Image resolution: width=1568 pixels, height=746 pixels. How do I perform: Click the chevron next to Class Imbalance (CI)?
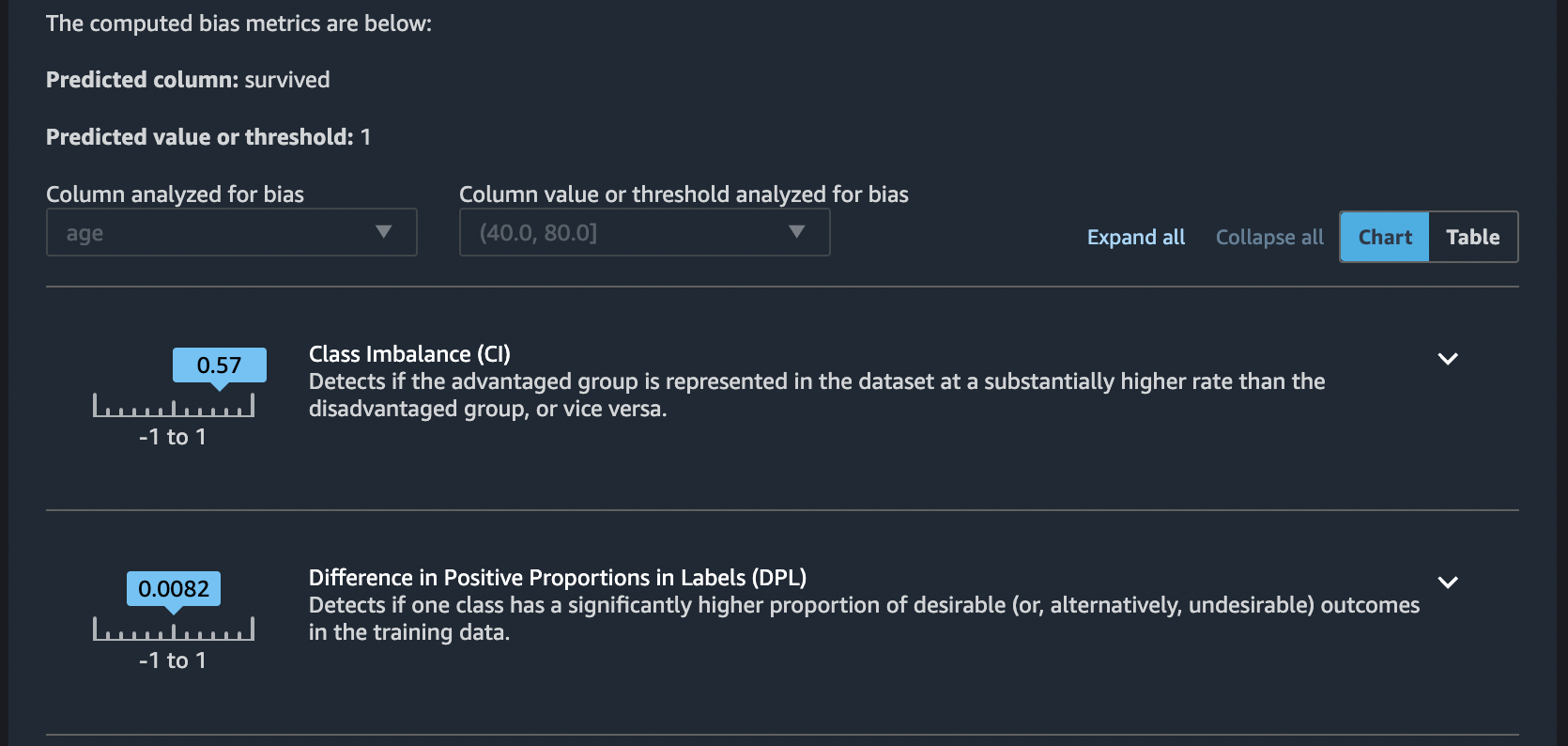click(x=1448, y=359)
